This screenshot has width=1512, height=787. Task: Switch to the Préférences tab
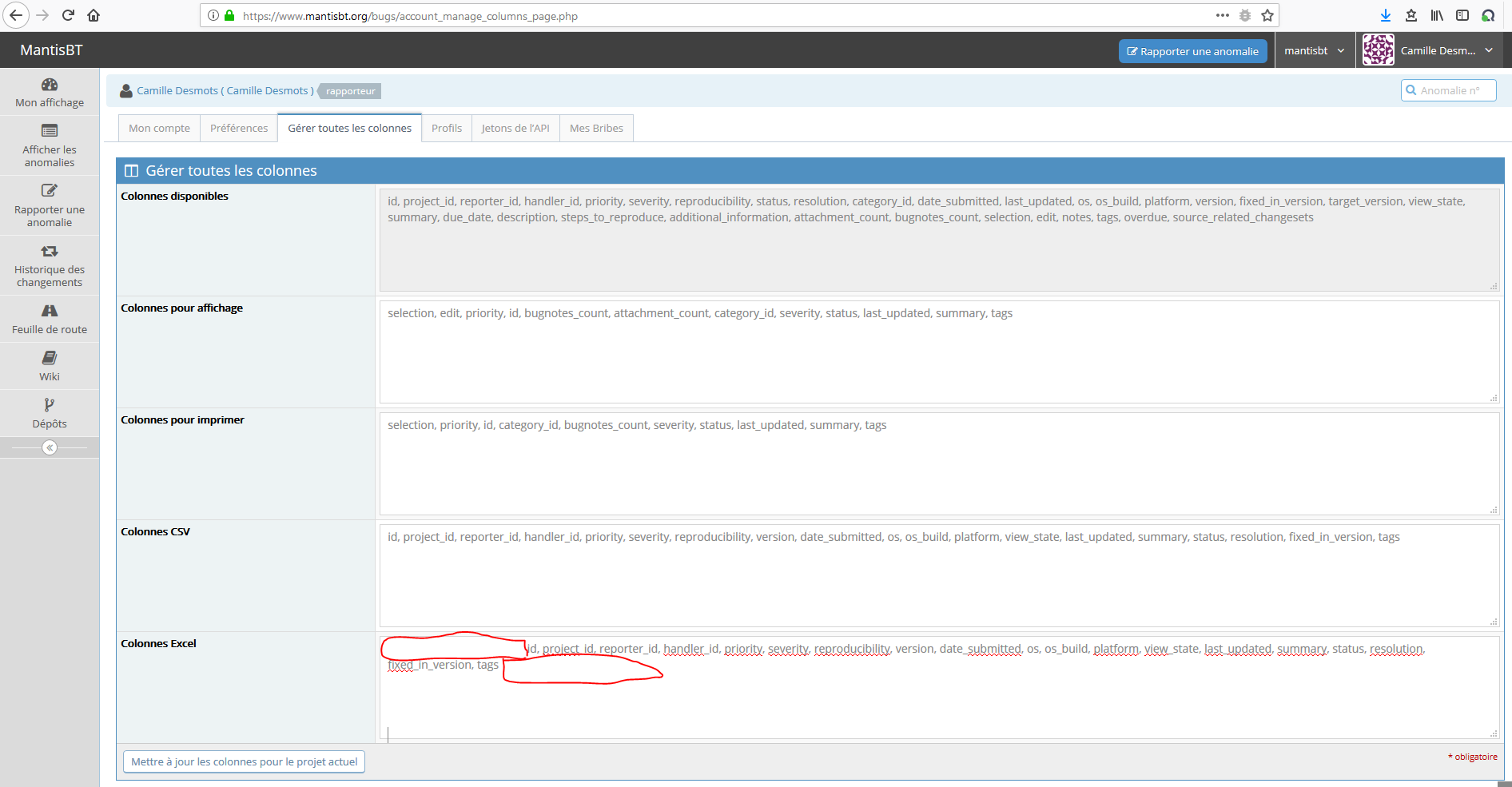point(239,128)
